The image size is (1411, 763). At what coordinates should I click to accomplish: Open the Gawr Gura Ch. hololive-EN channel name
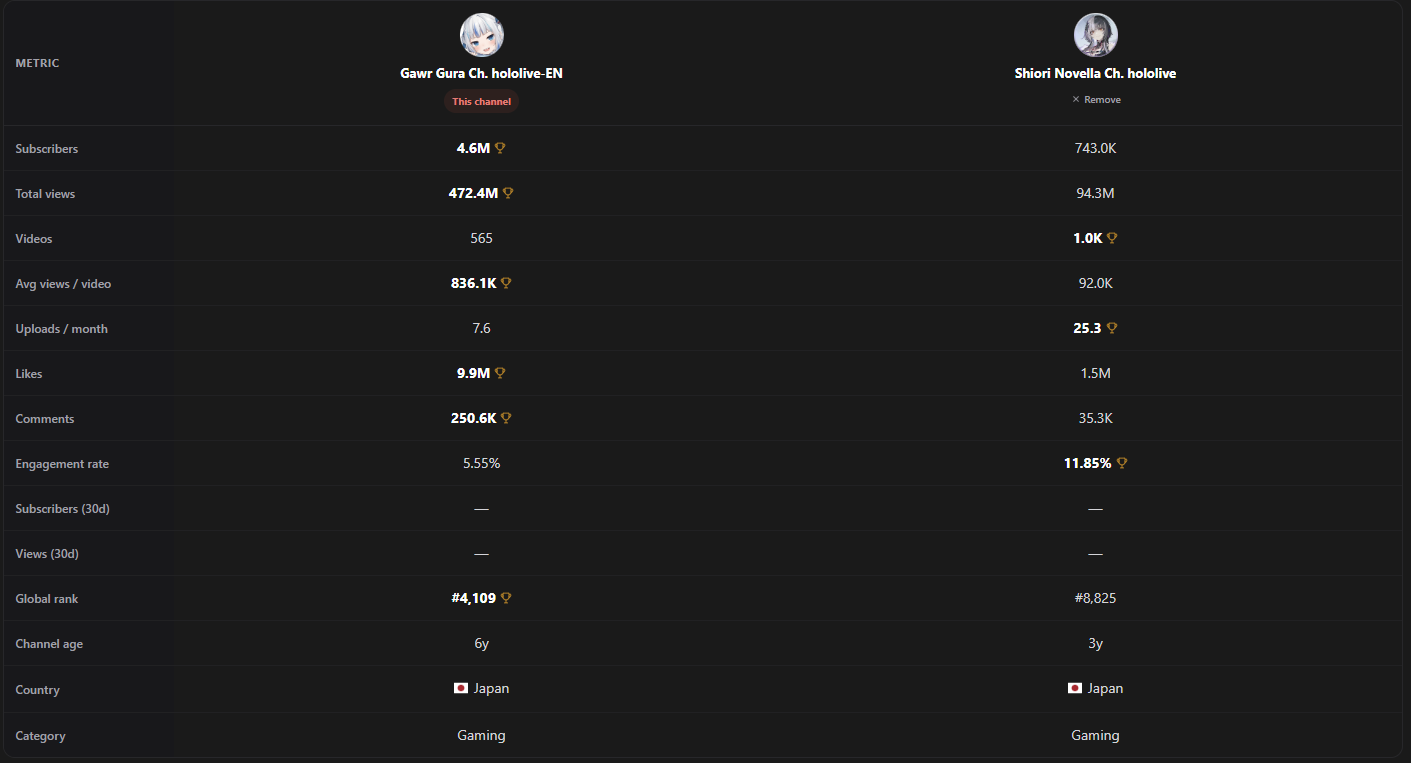tap(482, 74)
